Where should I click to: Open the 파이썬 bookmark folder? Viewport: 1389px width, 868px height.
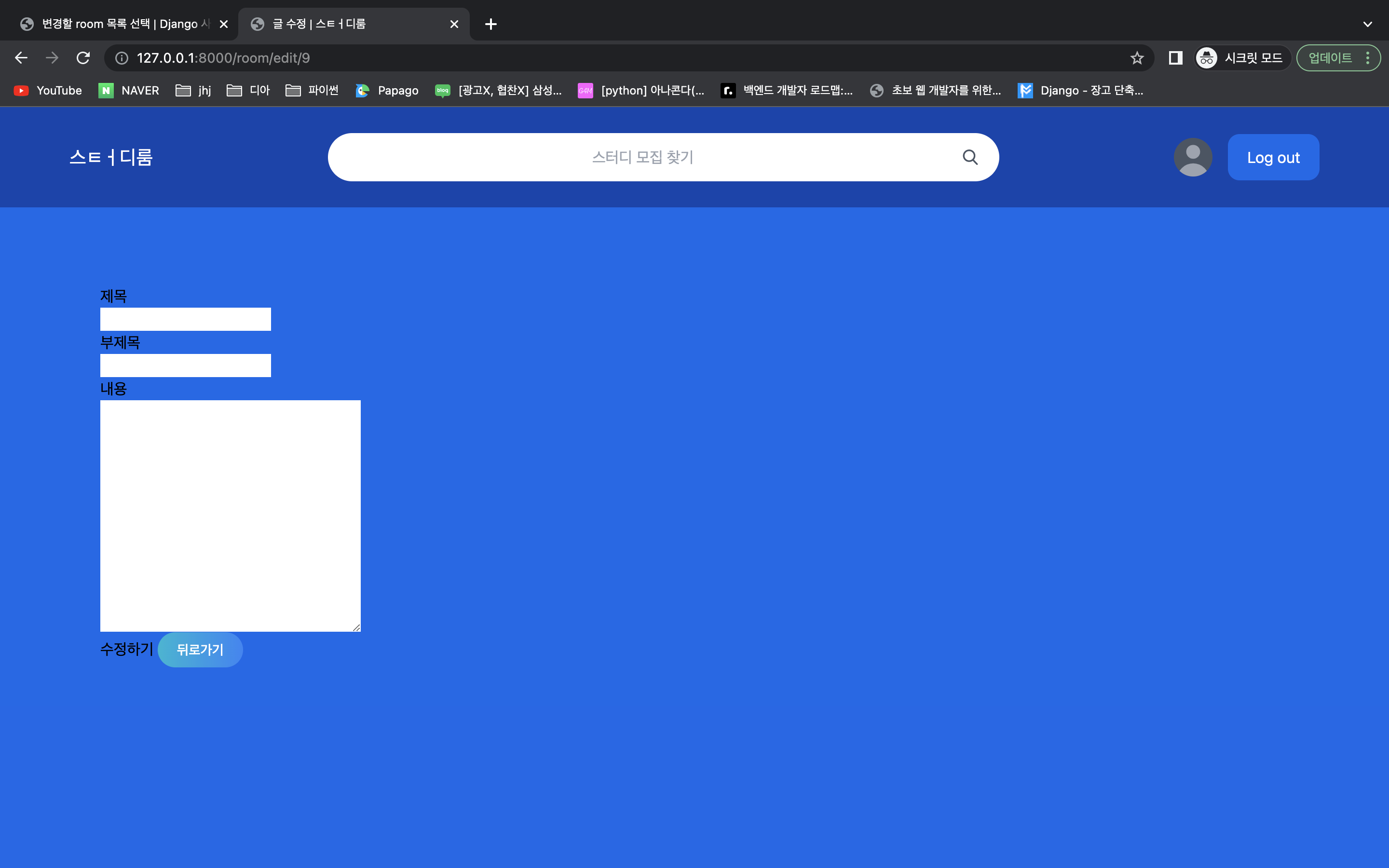312,90
